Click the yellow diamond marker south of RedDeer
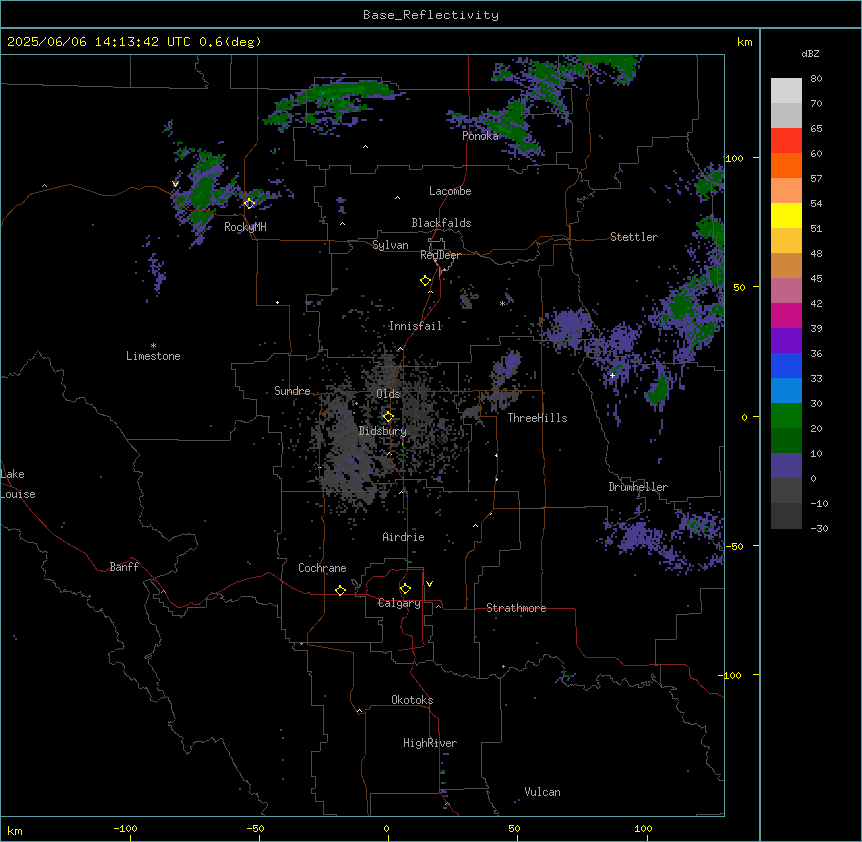 coord(425,281)
